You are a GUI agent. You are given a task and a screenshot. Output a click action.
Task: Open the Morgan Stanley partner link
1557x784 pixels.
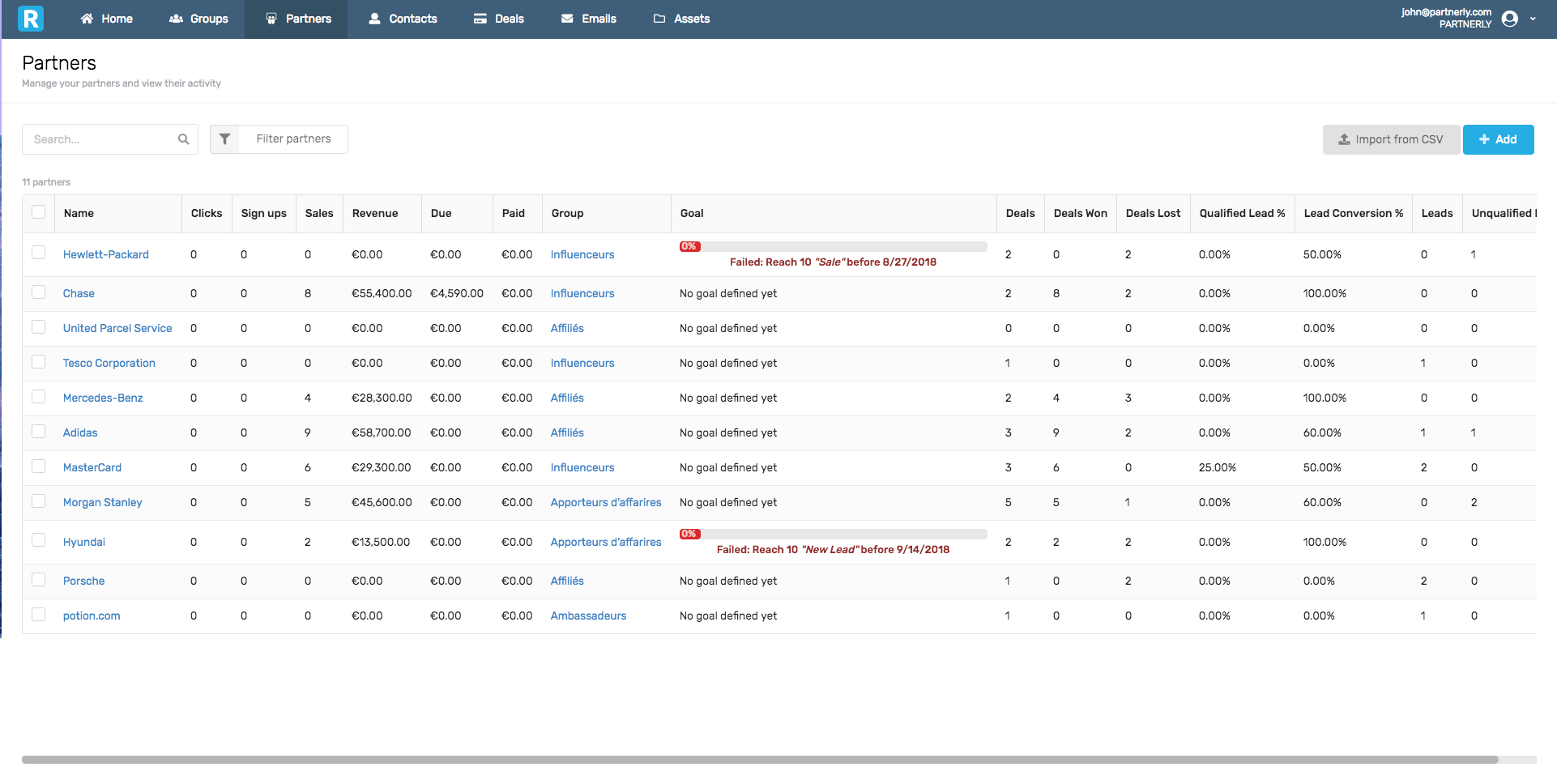[x=103, y=502]
